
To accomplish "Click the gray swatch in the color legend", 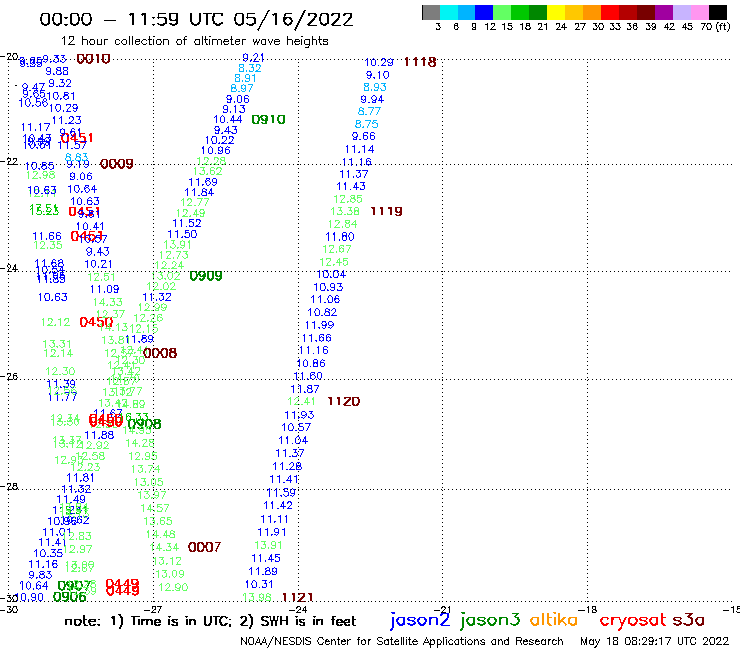I will click(431, 12).
